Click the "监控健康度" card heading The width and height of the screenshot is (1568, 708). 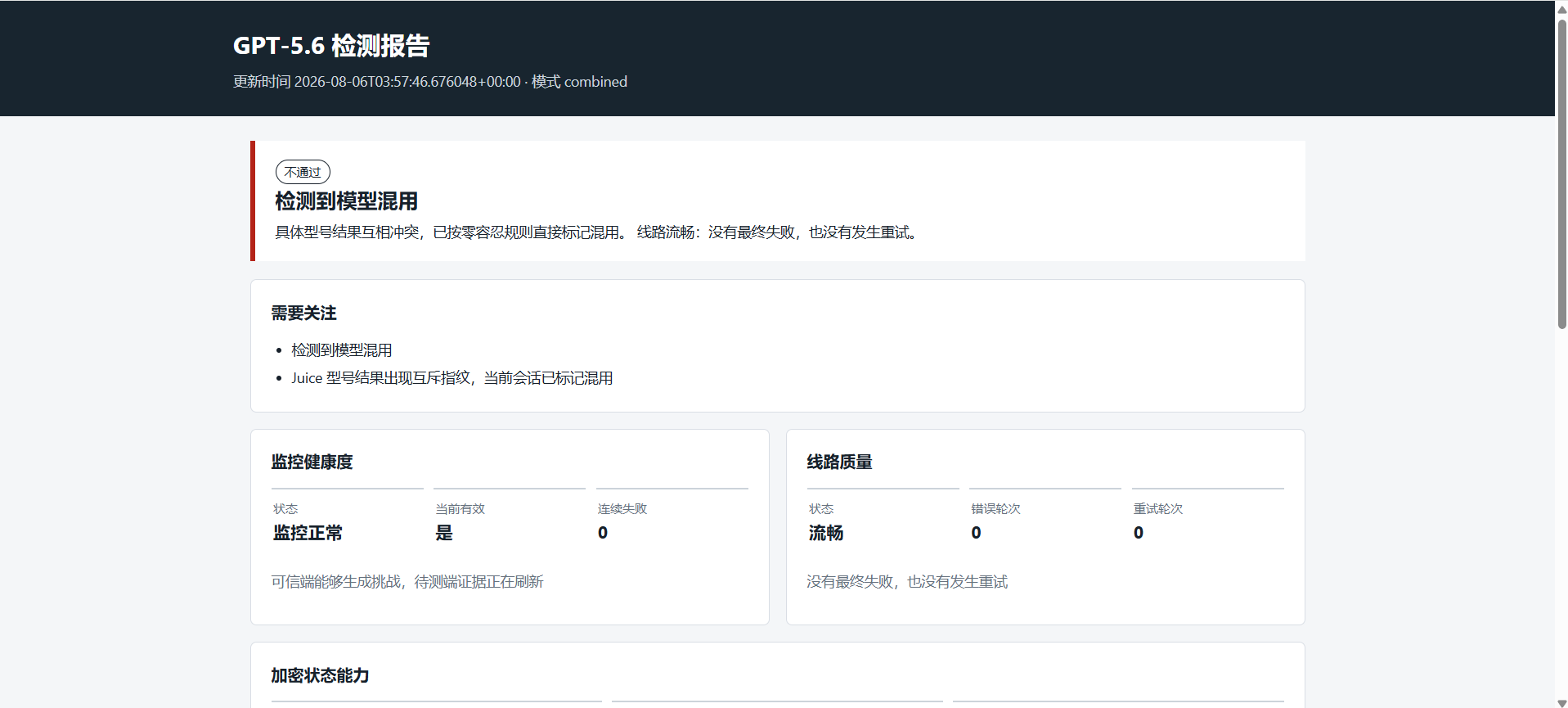pyautogui.click(x=312, y=462)
